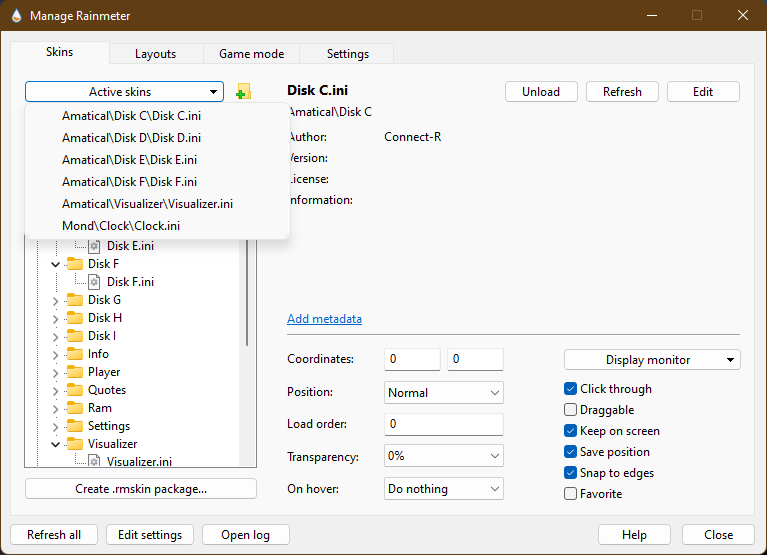Click the Refresh button
The image size is (767, 555).
pos(622,92)
